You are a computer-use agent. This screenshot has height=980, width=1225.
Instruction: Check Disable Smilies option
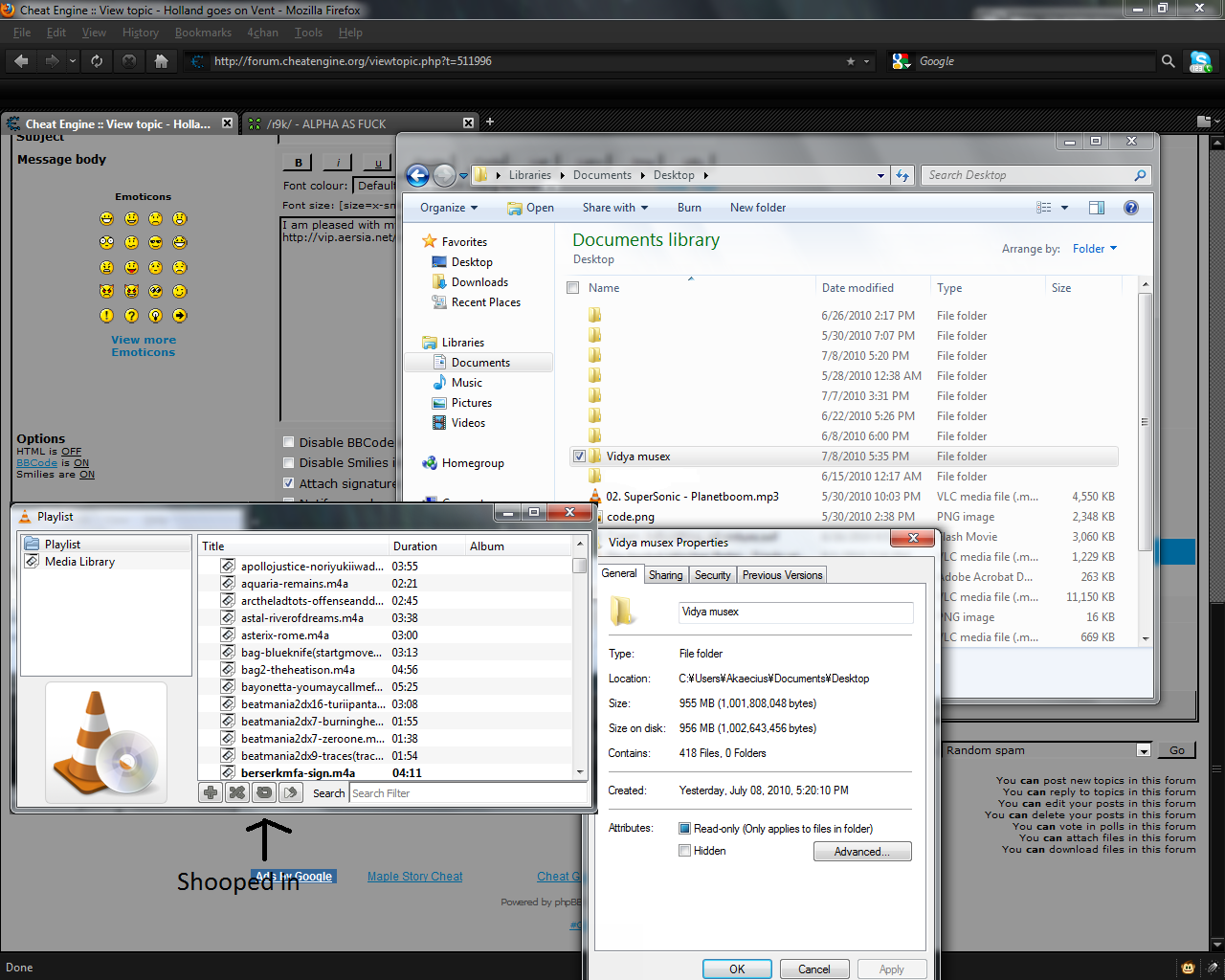(289, 462)
